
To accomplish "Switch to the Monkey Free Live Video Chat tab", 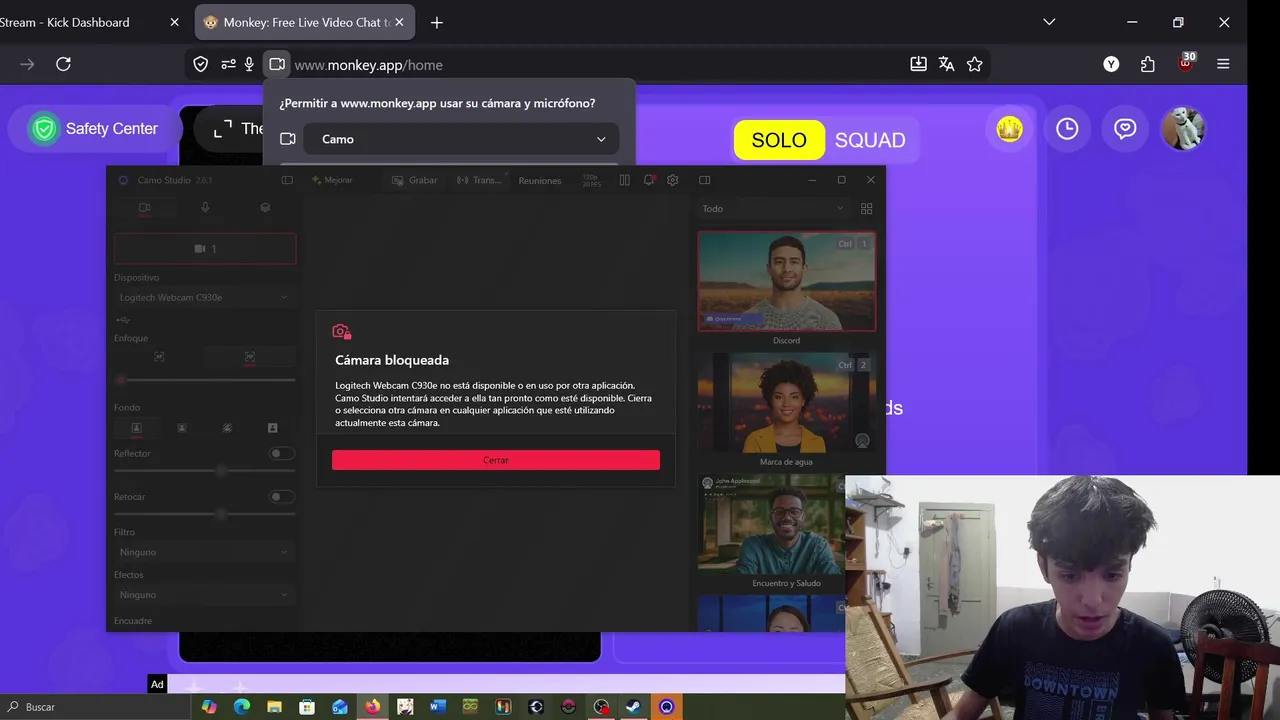I will click(x=306, y=22).
